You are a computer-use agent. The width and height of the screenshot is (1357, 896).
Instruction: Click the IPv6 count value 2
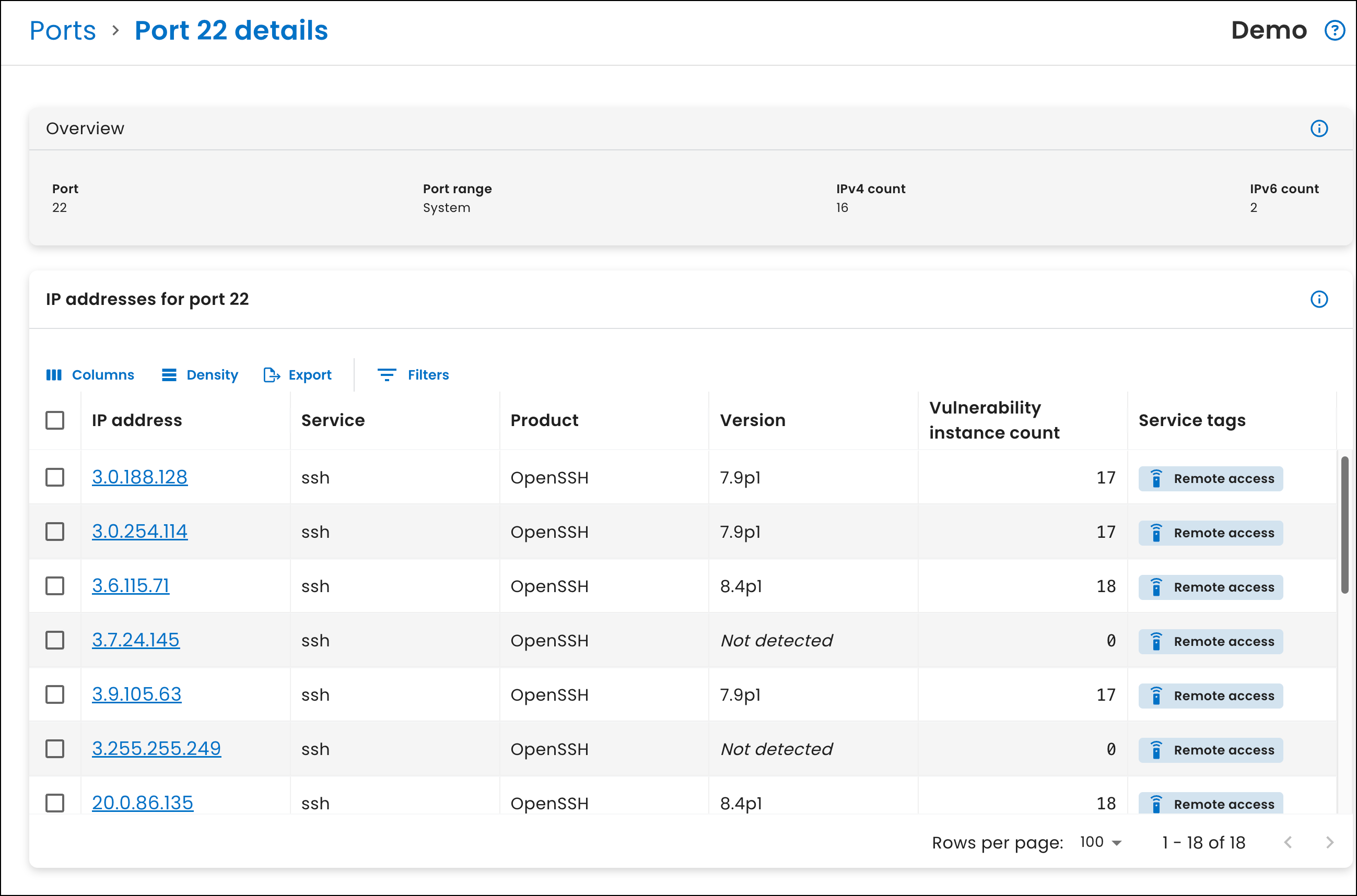pos(1253,207)
